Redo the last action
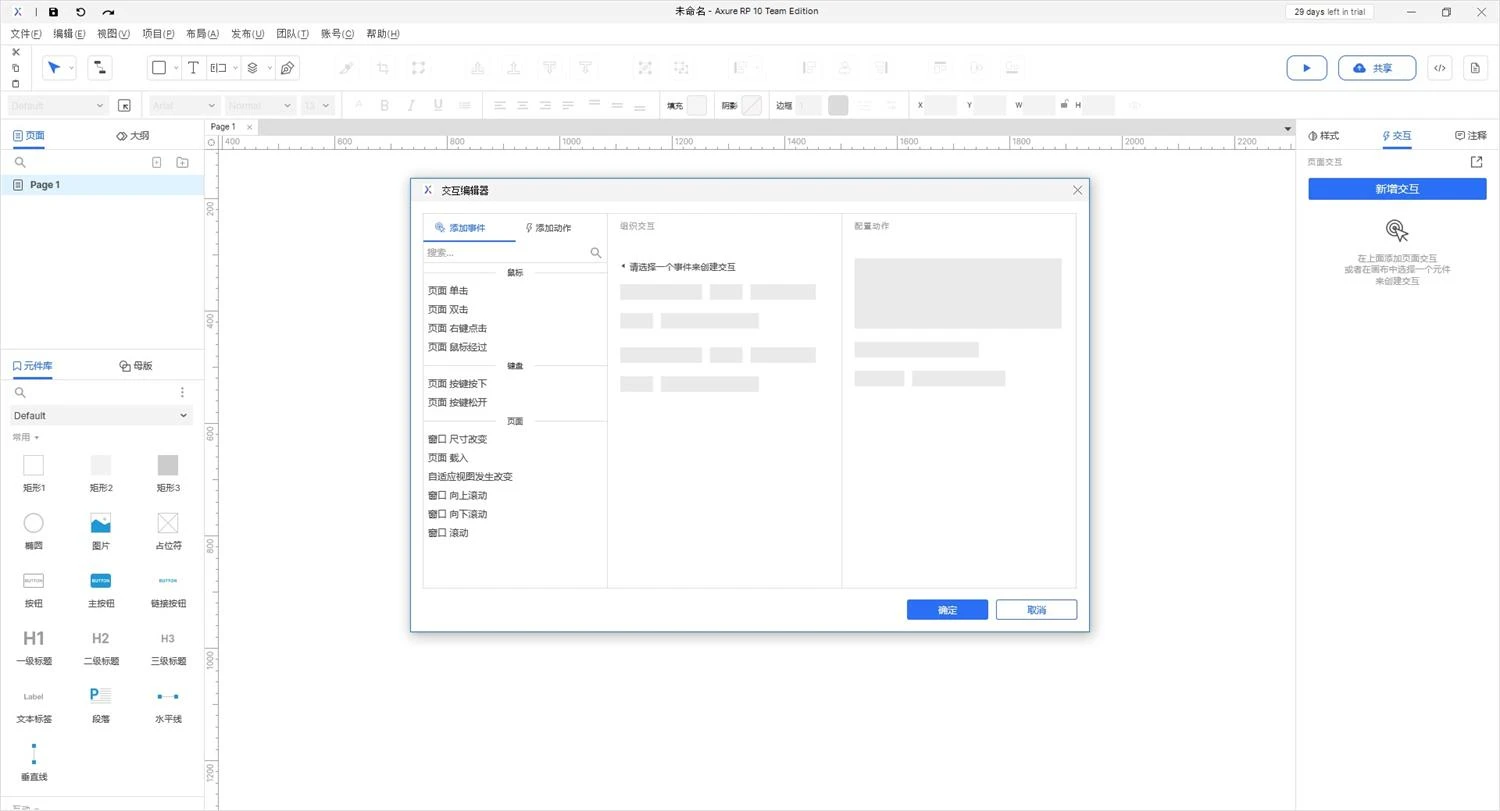 tap(108, 12)
